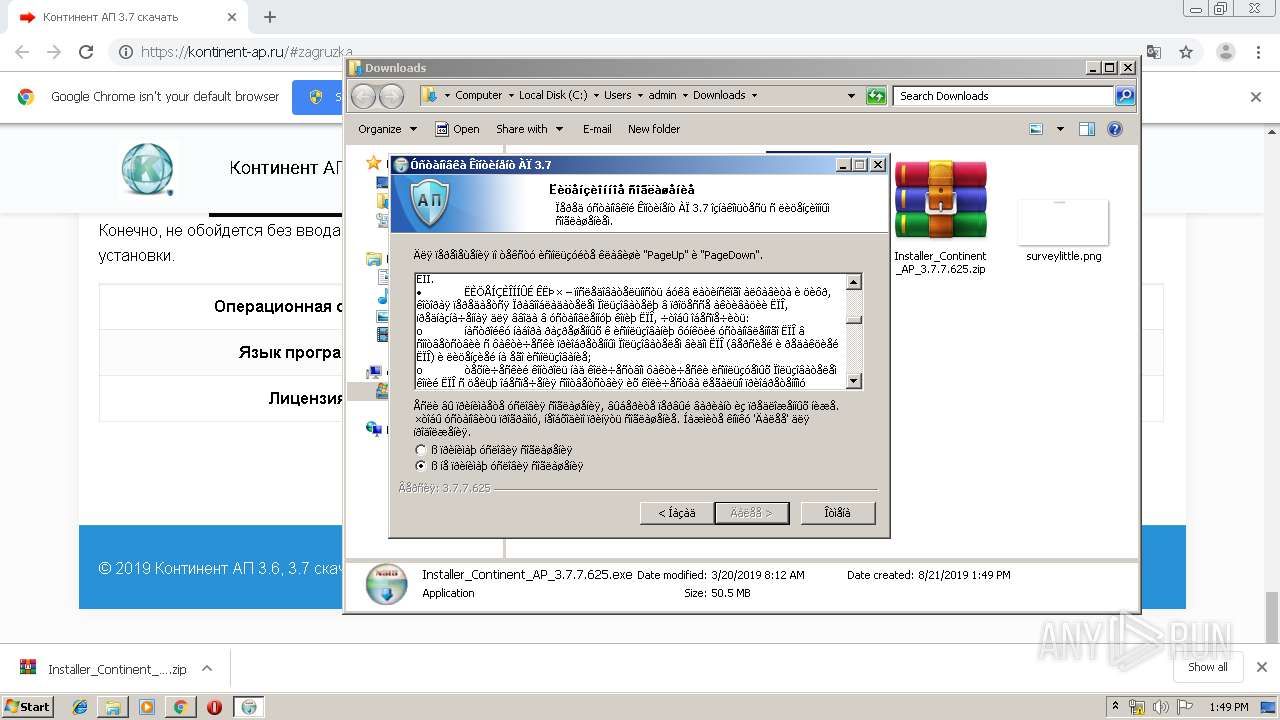Click the Favorites star in navigation pane
The image size is (1280, 720).
point(374,162)
